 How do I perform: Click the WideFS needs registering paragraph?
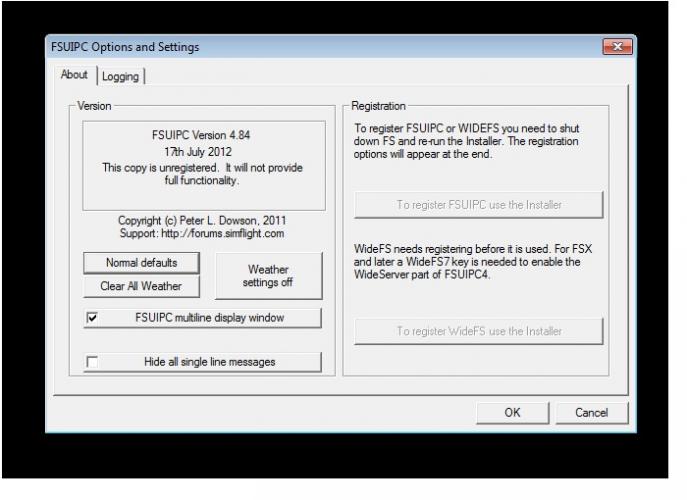coord(473,262)
